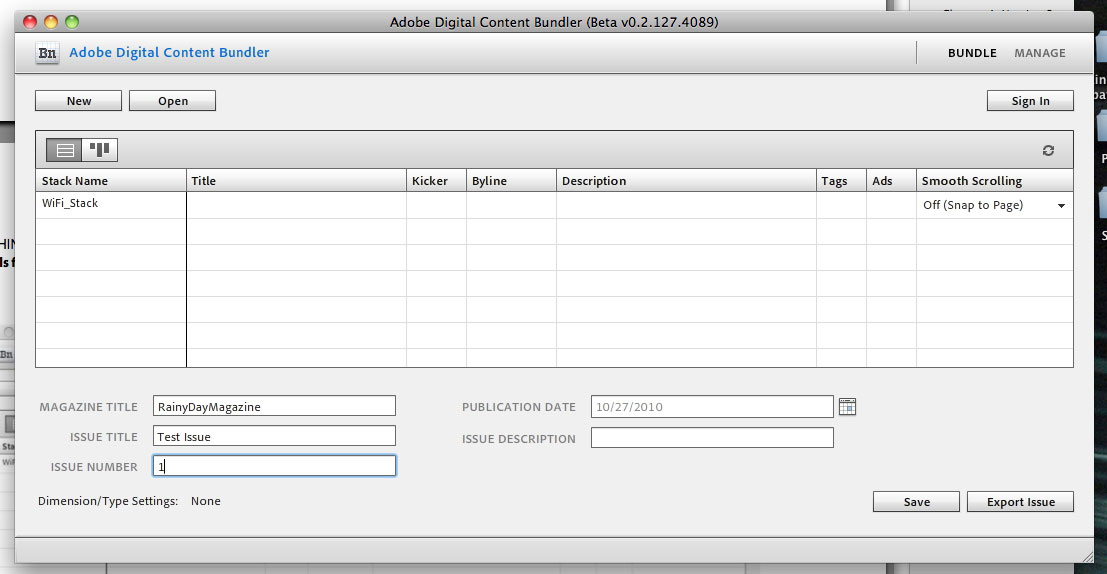The height and width of the screenshot is (574, 1107).
Task: Click the Kicker column header
Action: point(436,181)
